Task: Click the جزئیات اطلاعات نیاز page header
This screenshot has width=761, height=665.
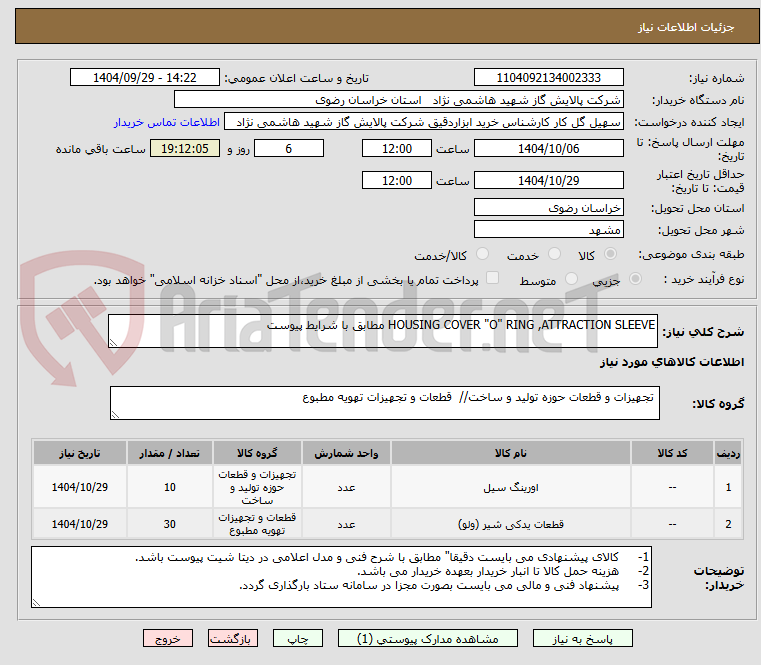Action: pos(686,27)
